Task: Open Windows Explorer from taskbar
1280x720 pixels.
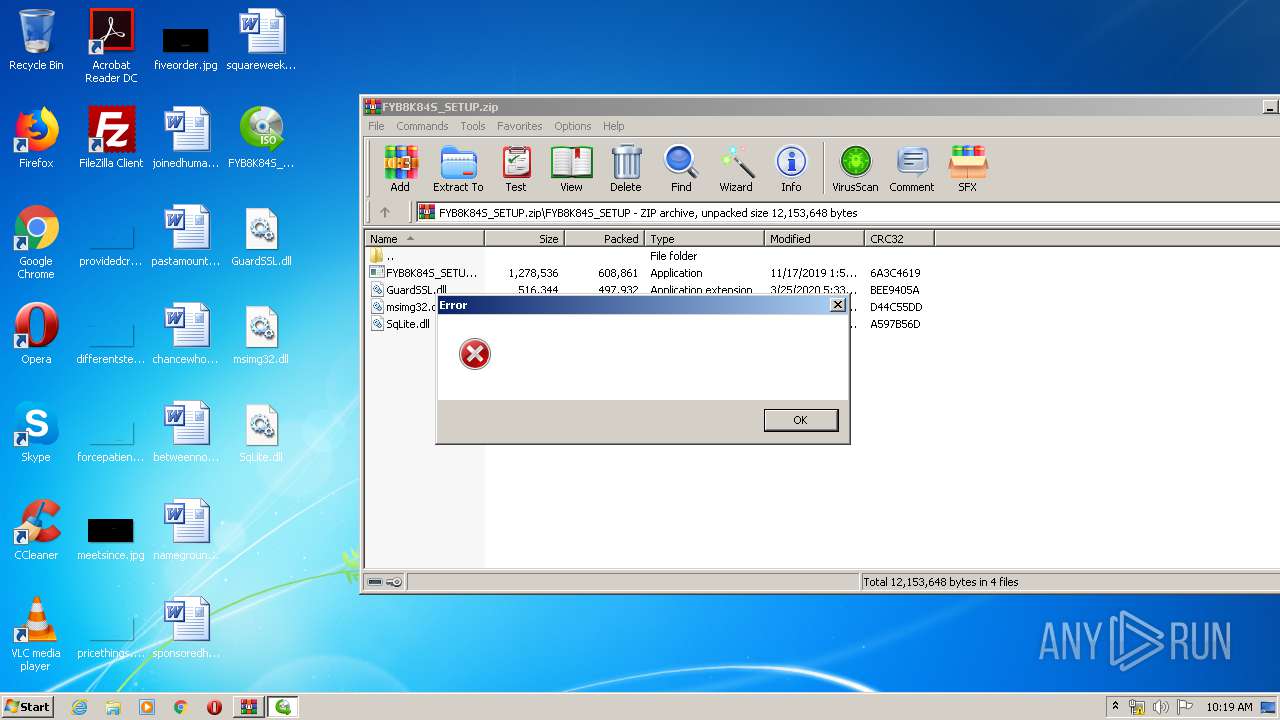Action: 113,707
